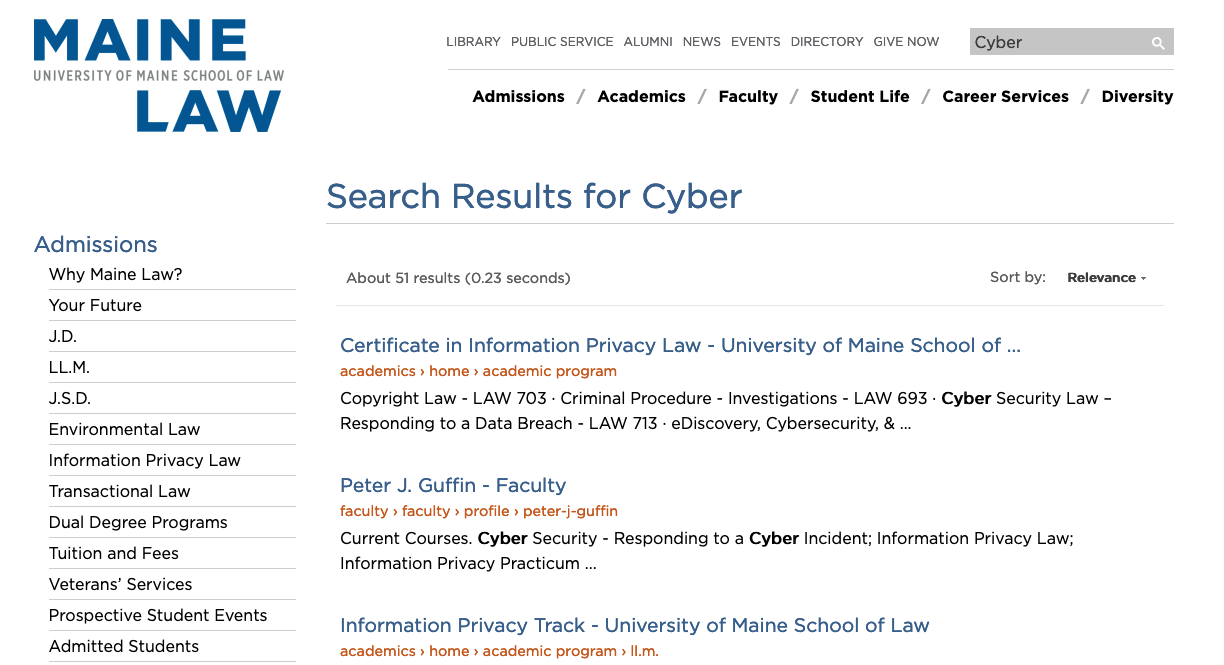The width and height of the screenshot is (1224, 665).
Task: Open Certificate in Information Privacy Law result
Action: point(680,345)
